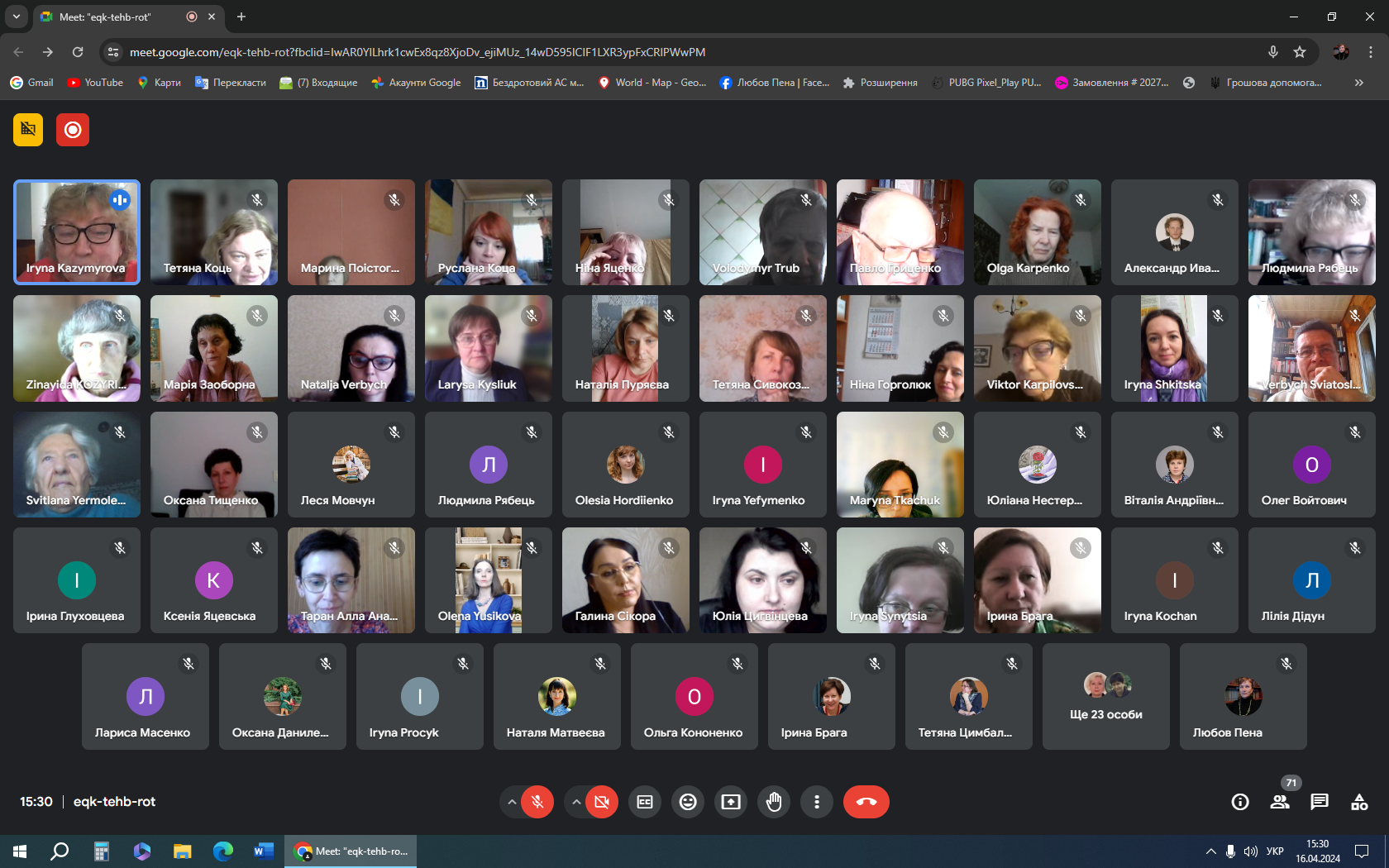Expand video settings chevron beside camera
Screen dimensions: 1389x868
[x=576, y=802]
